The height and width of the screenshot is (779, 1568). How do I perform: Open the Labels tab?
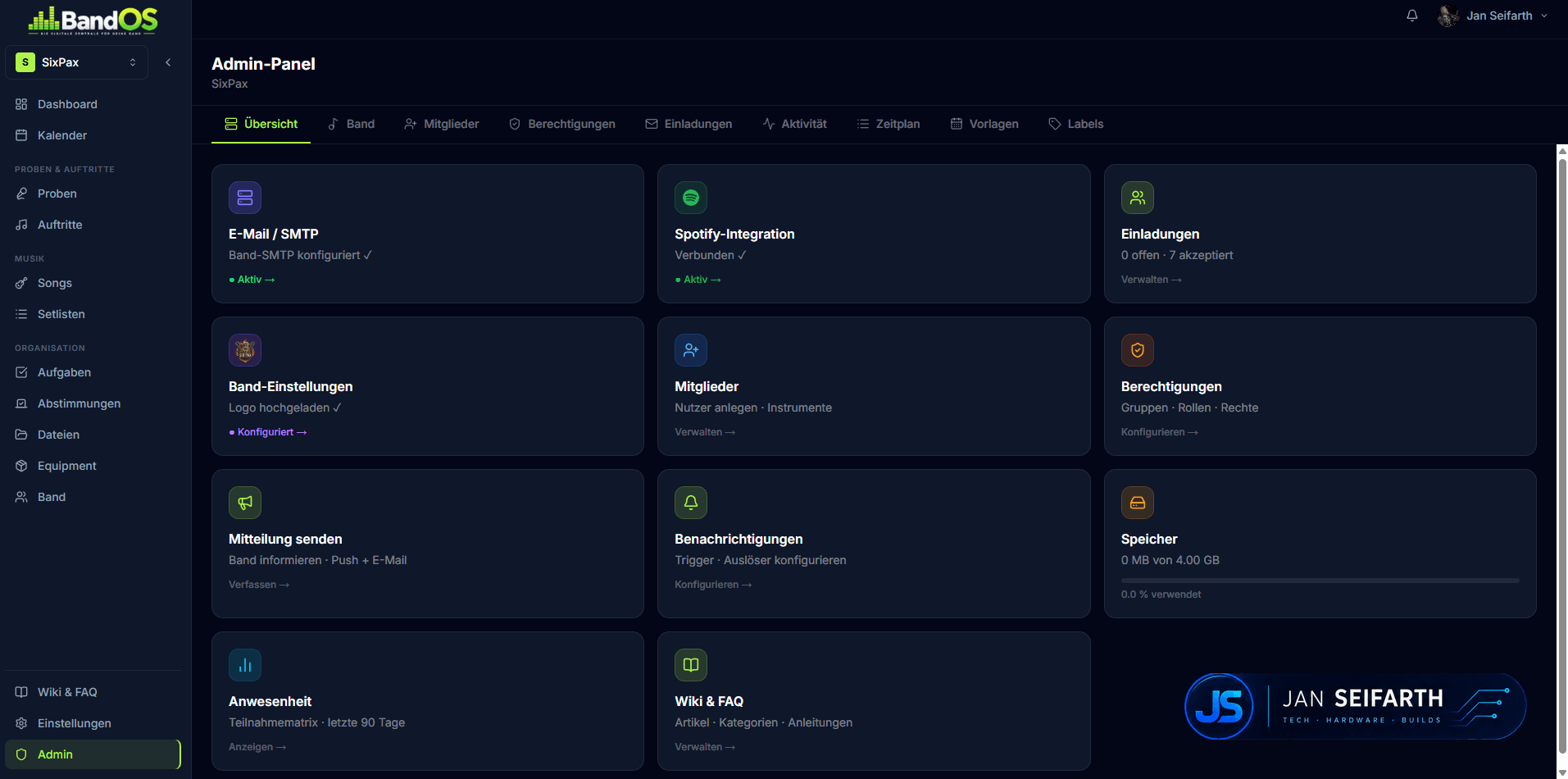click(1076, 124)
